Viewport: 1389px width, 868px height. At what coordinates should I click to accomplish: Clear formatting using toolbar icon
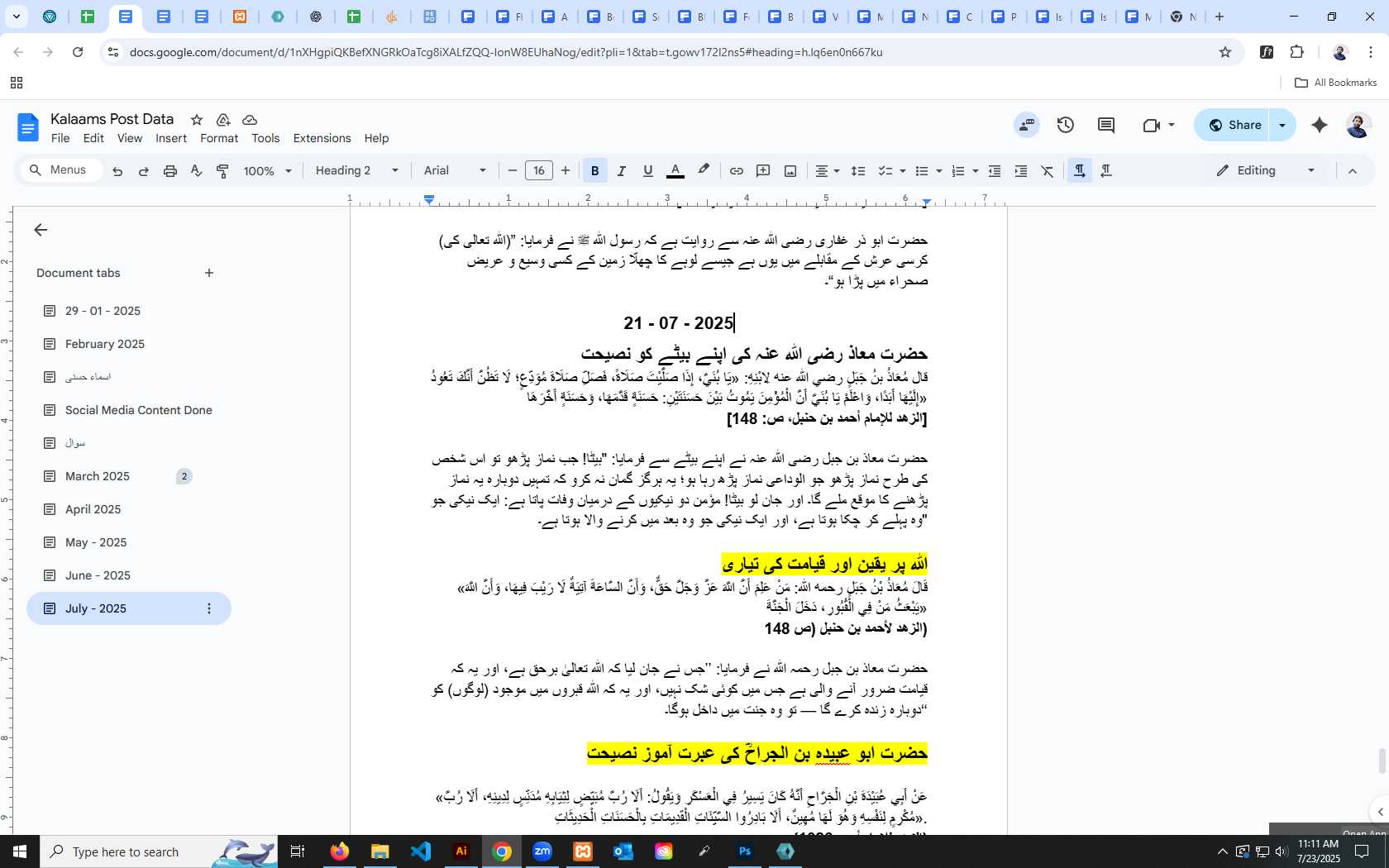tap(1048, 171)
